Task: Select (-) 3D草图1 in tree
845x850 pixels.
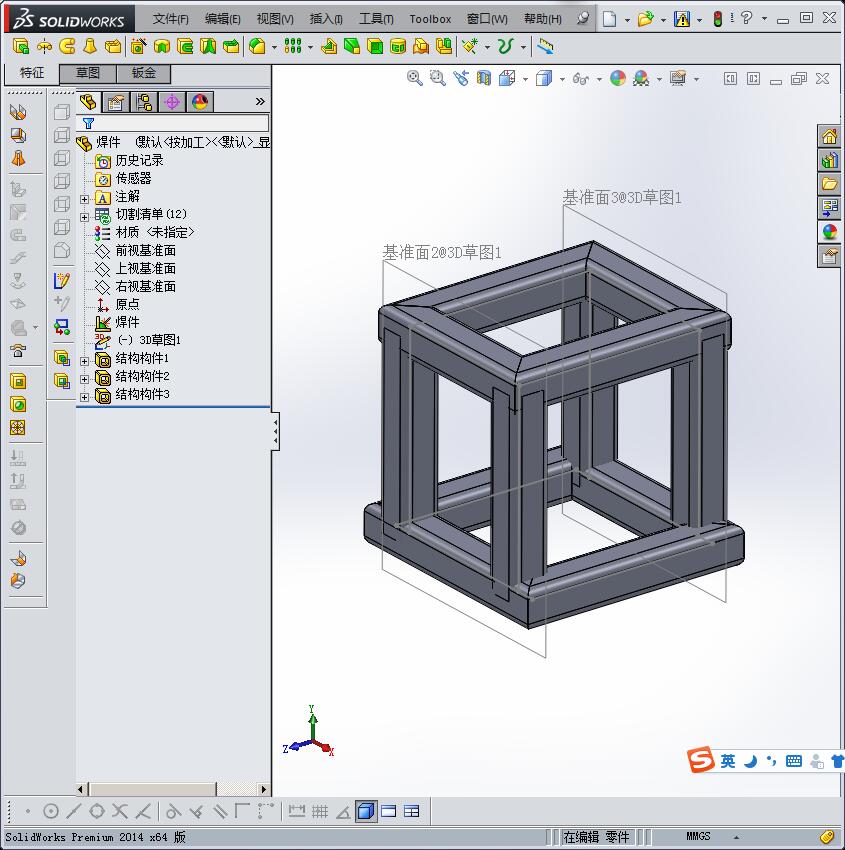Action: tap(149, 340)
